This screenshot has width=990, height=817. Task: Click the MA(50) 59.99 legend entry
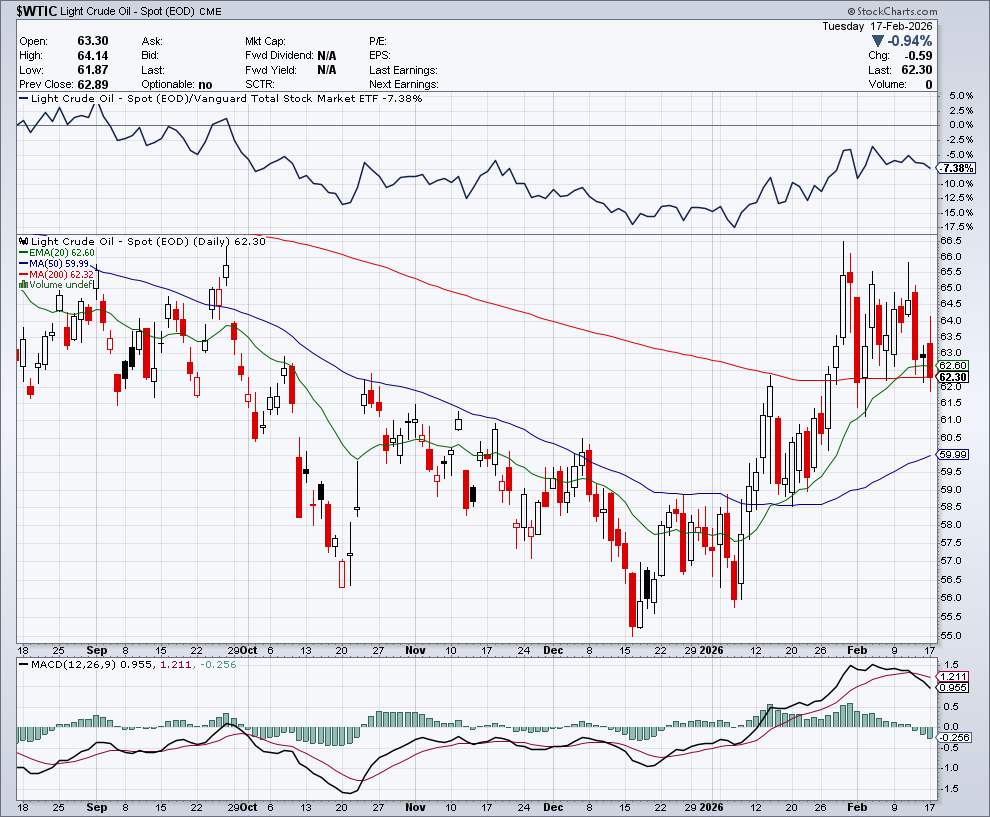(x=54, y=263)
